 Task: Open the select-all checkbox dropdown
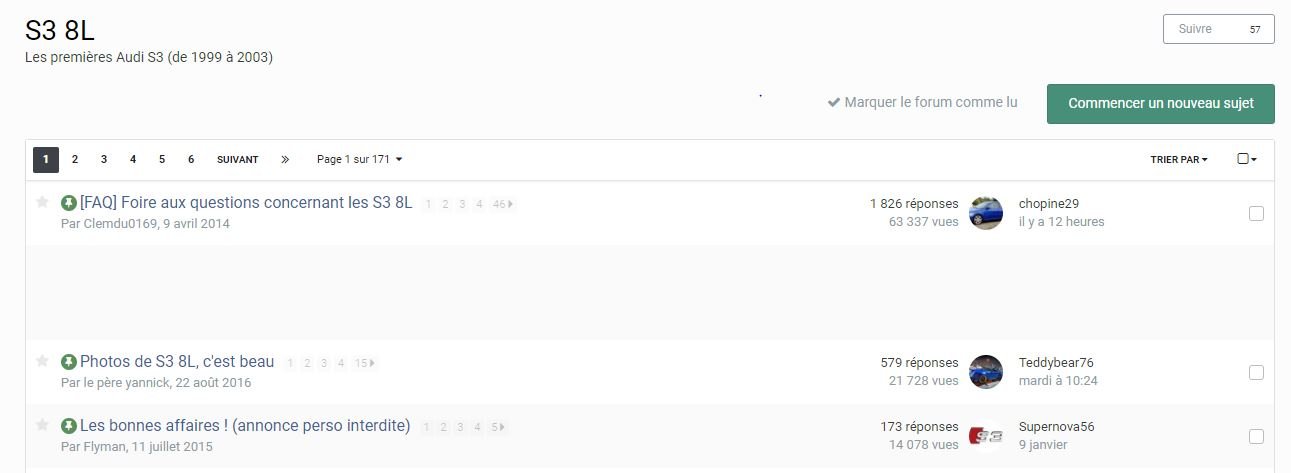point(1246,159)
